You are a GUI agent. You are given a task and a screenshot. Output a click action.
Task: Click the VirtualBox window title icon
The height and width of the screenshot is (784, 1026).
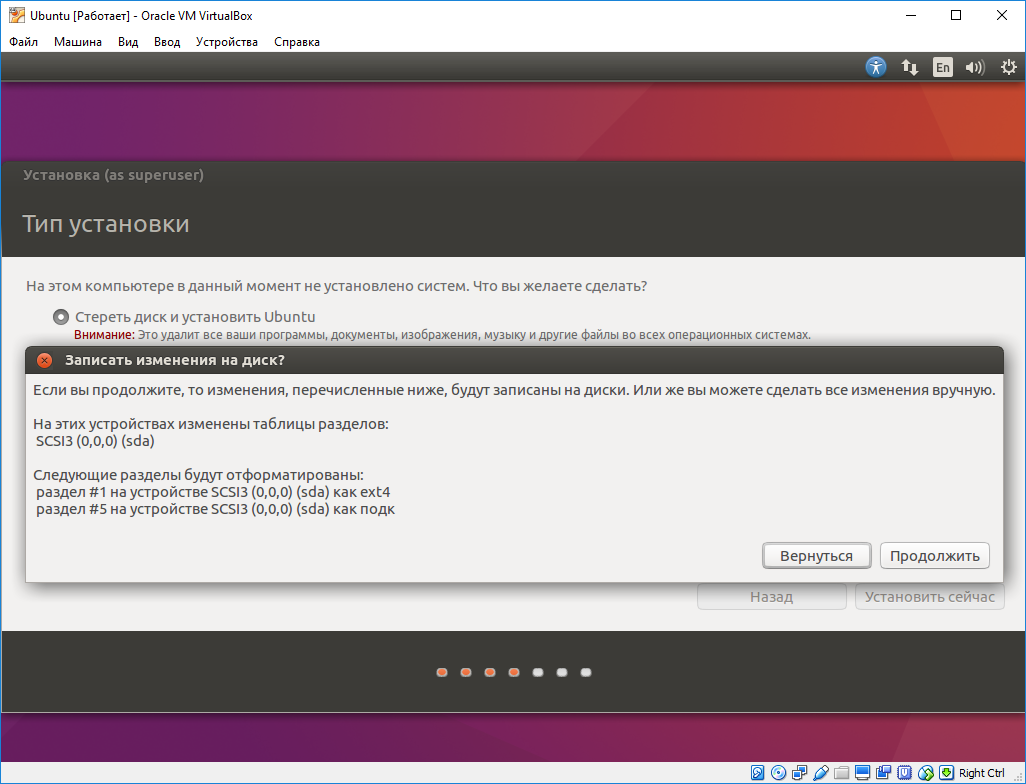tap(16, 15)
